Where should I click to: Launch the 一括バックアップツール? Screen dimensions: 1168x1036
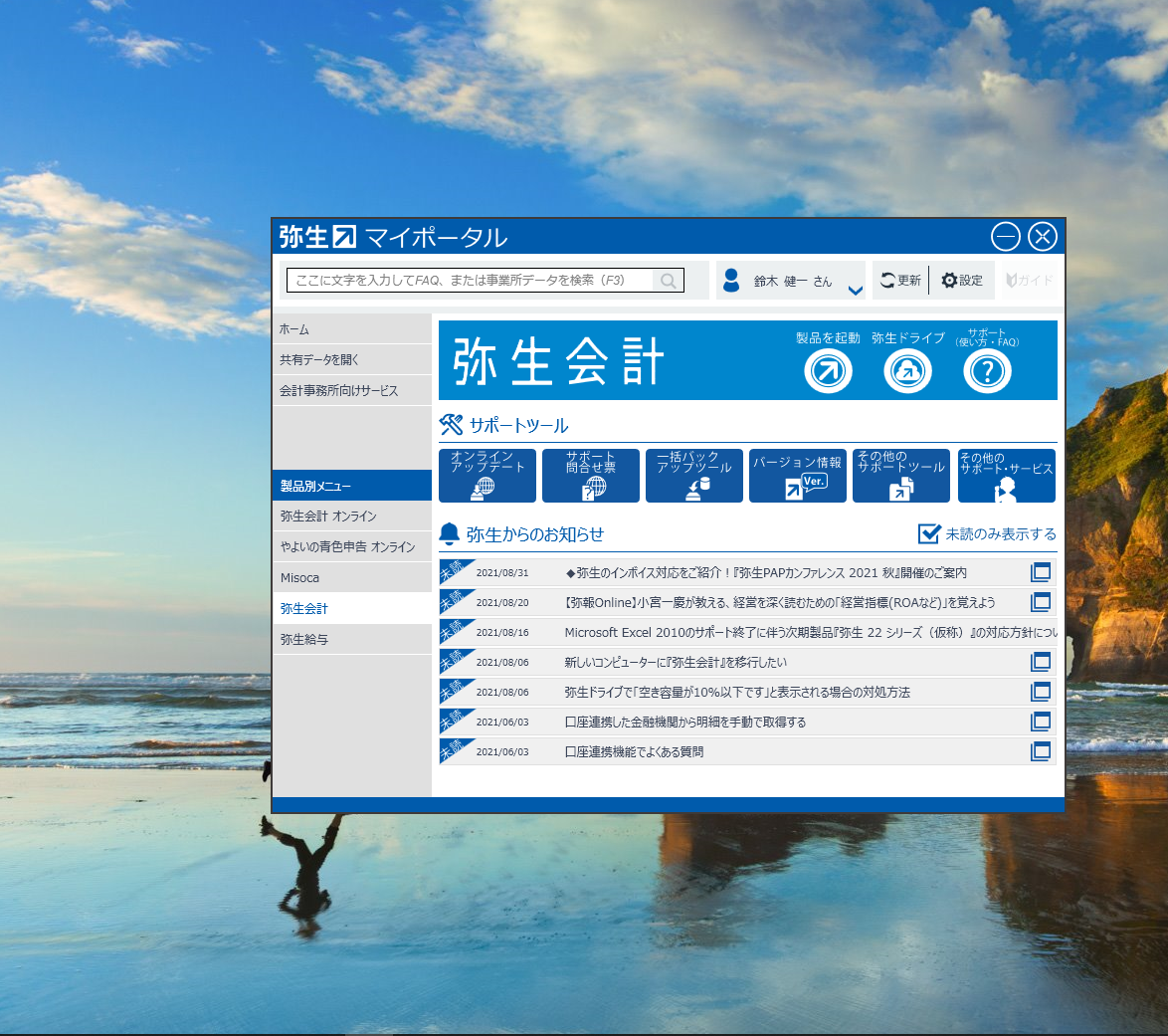pyautogui.click(x=694, y=476)
